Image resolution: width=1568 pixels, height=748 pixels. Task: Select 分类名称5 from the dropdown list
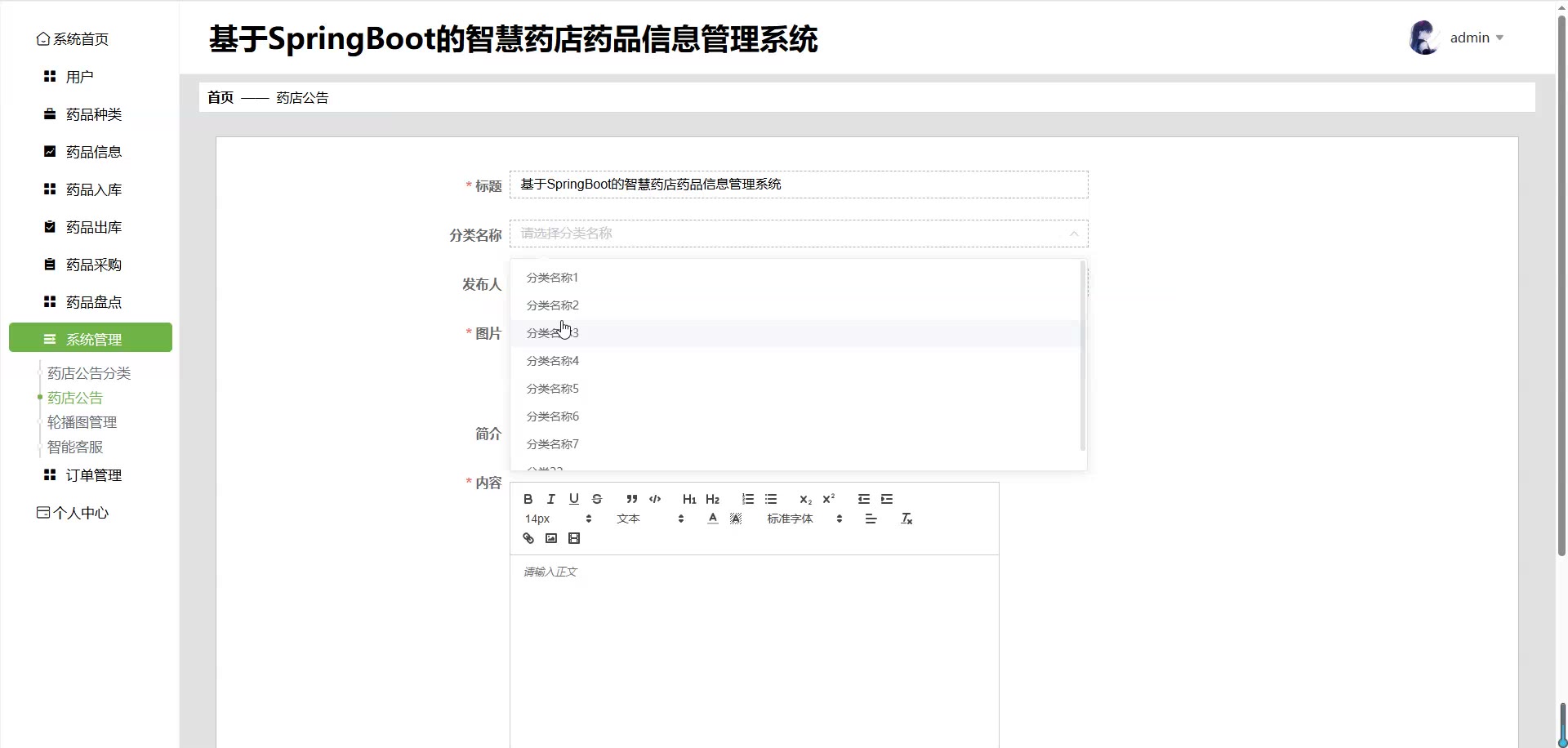553,389
